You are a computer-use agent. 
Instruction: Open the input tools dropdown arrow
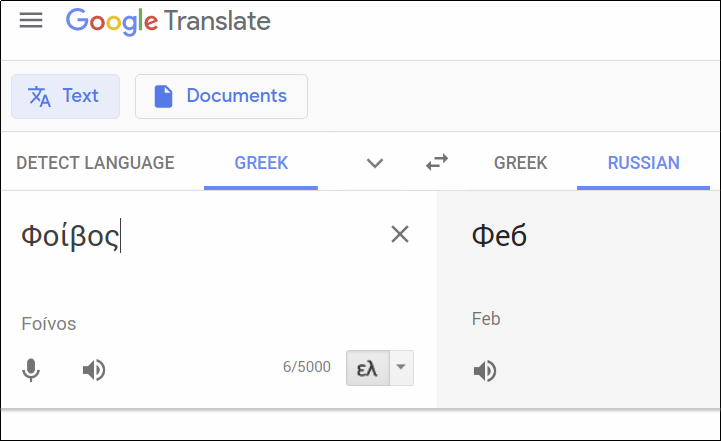click(x=400, y=368)
